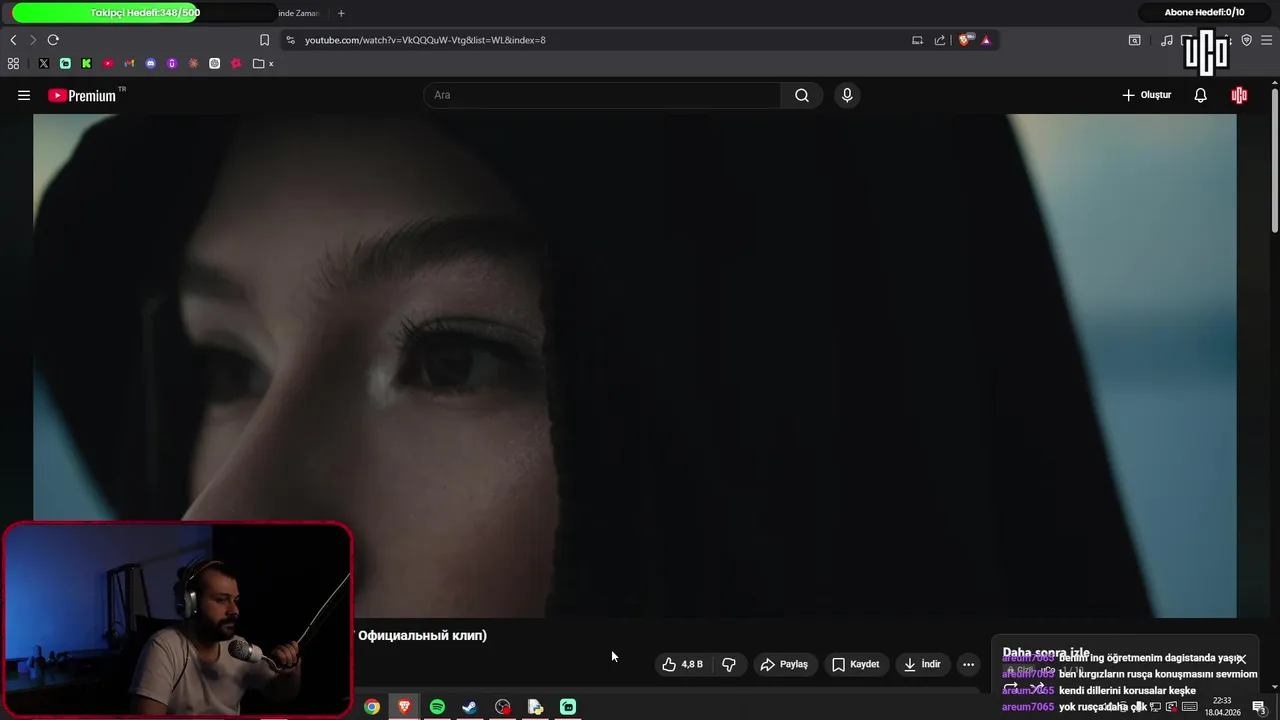Reload the page
The width and height of the screenshot is (1280, 720).
pos(53,40)
